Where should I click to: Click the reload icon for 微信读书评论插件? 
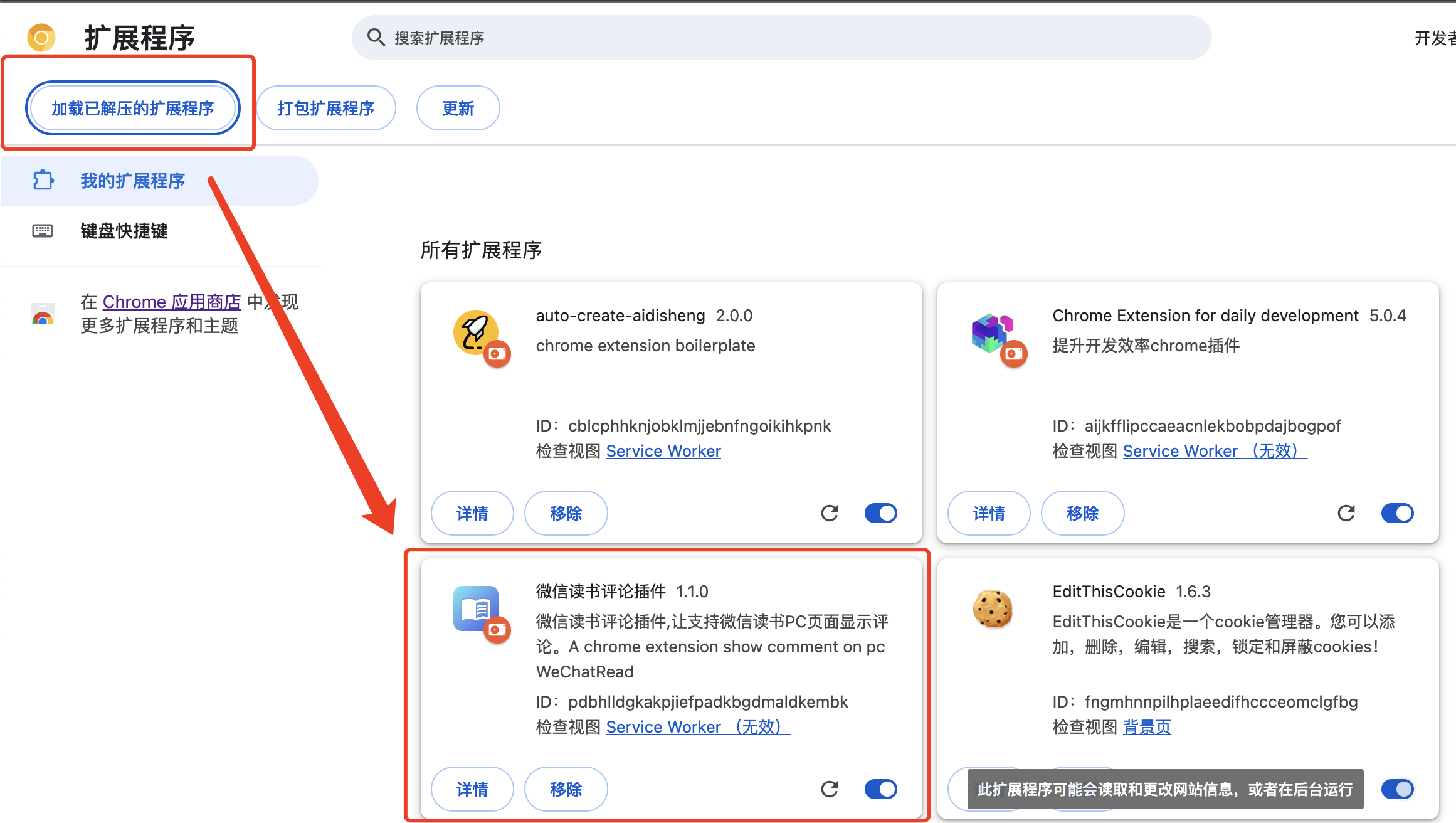coord(830,789)
